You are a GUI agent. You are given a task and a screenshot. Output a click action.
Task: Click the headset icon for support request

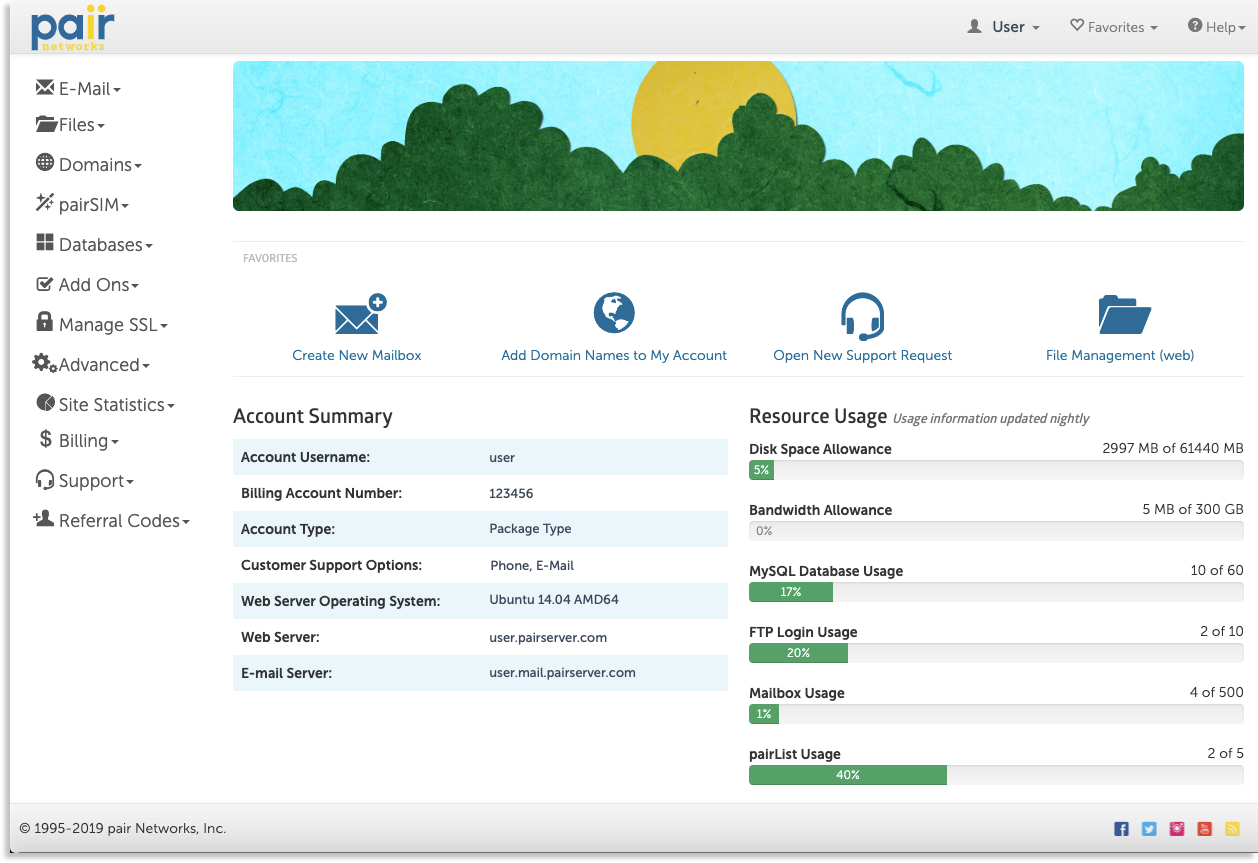(x=862, y=316)
